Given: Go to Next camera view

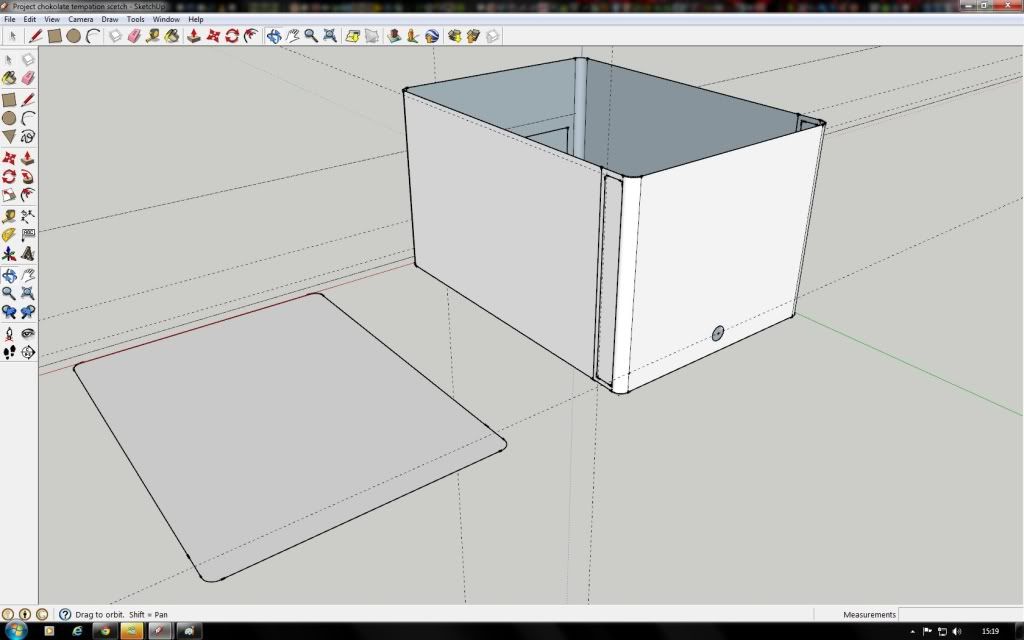Looking at the screenshot, I should click(27, 312).
